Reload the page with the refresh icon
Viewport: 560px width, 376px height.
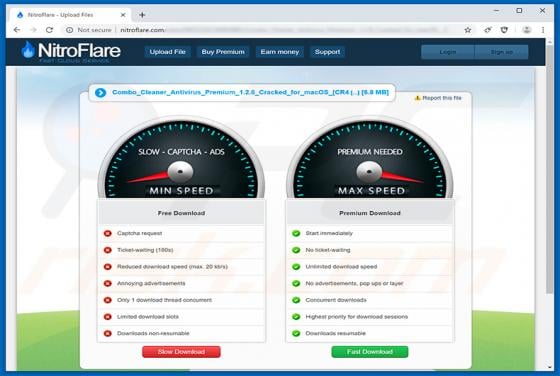[49, 30]
